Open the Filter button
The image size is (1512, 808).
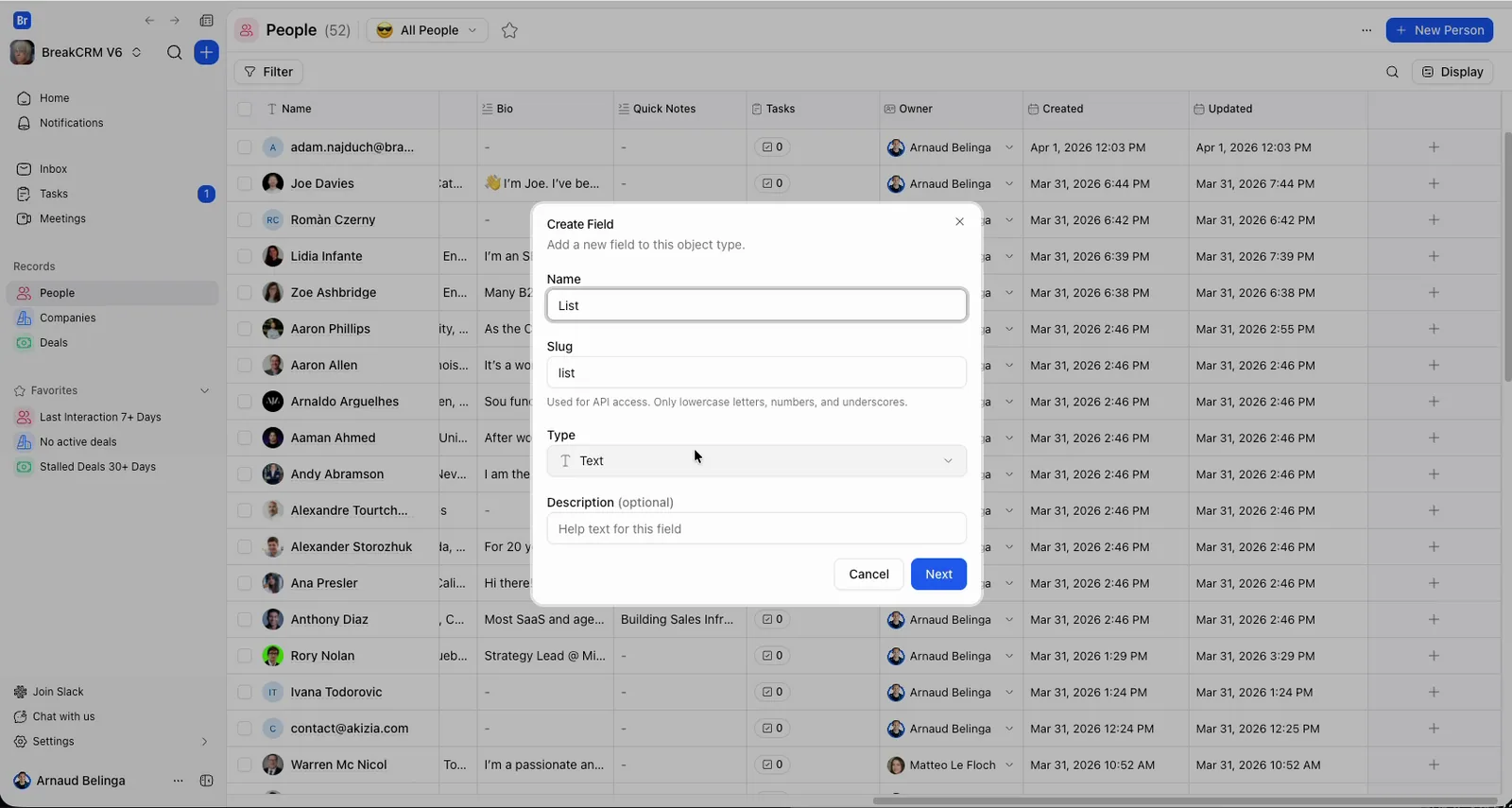(268, 72)
